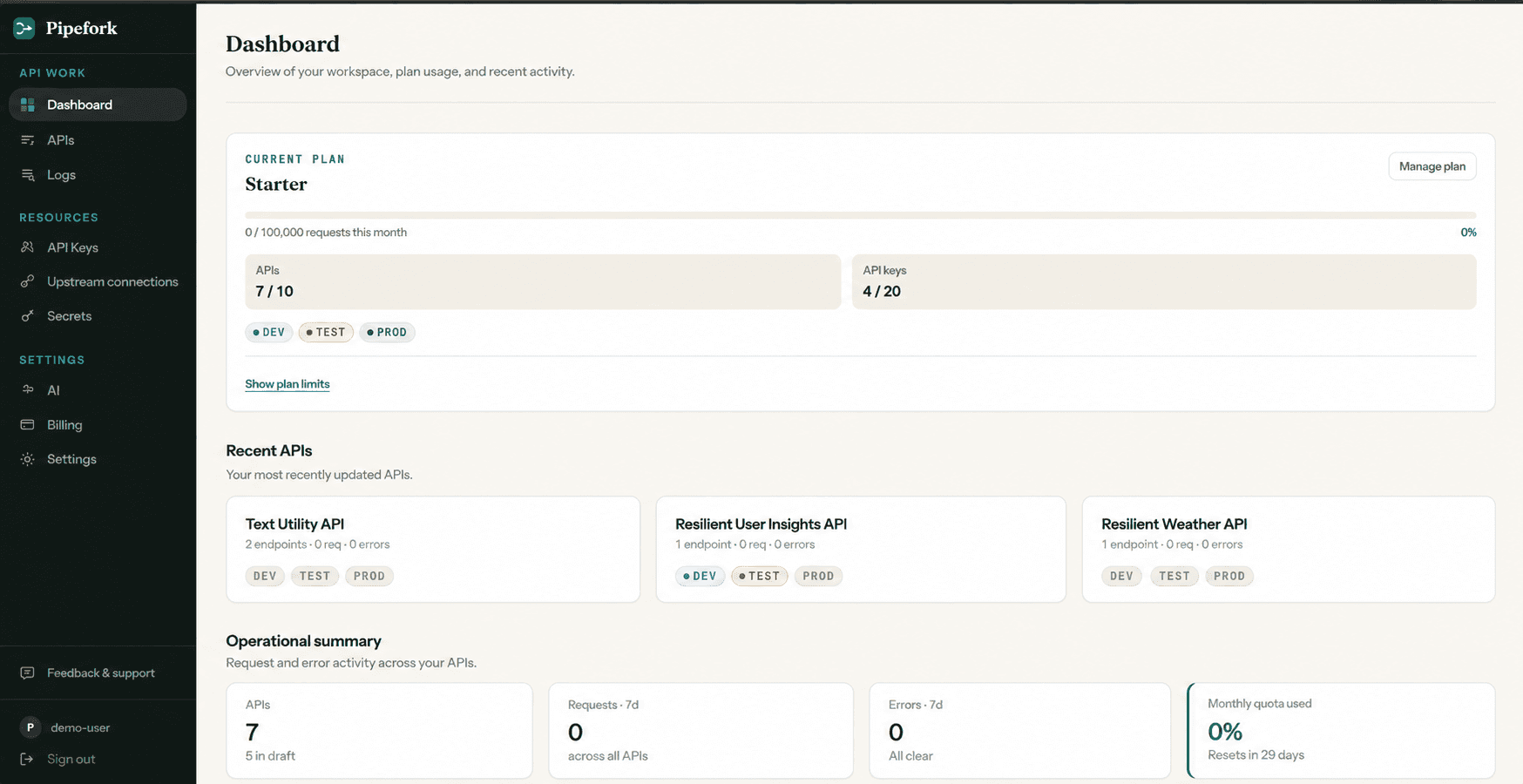Image resolution: width=1523 pixels, height=784 pixels.
Task: Click the Dashboard grid icon in sidebar
Action: click(28, 105)
